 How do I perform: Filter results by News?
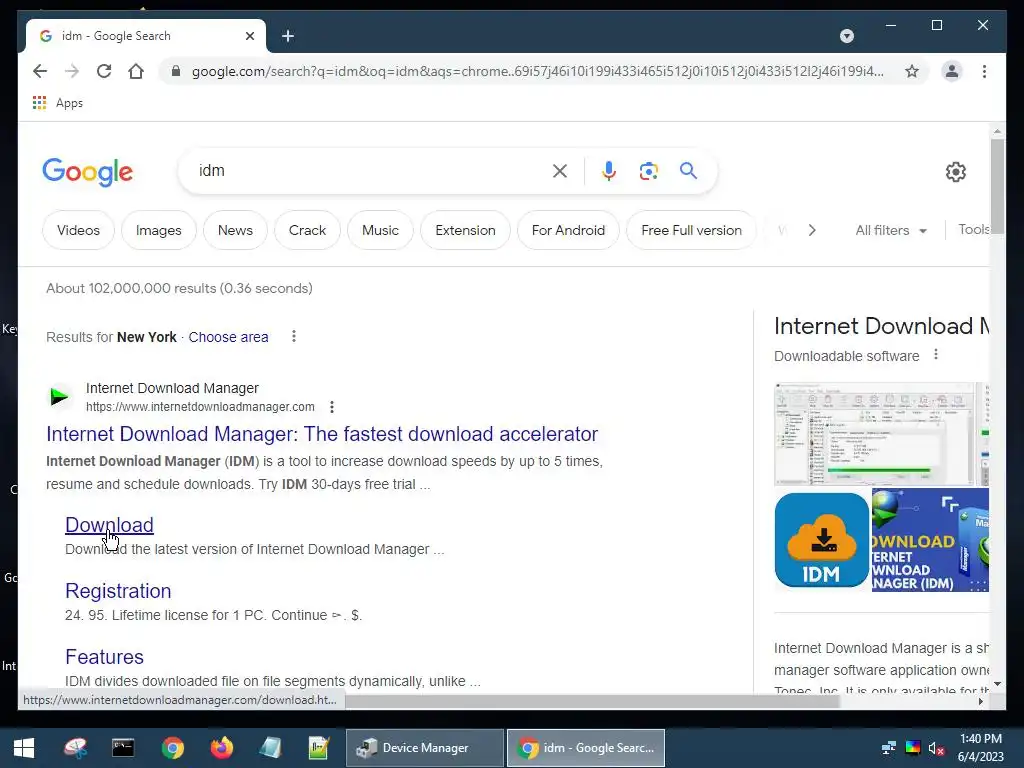[235, 230]
